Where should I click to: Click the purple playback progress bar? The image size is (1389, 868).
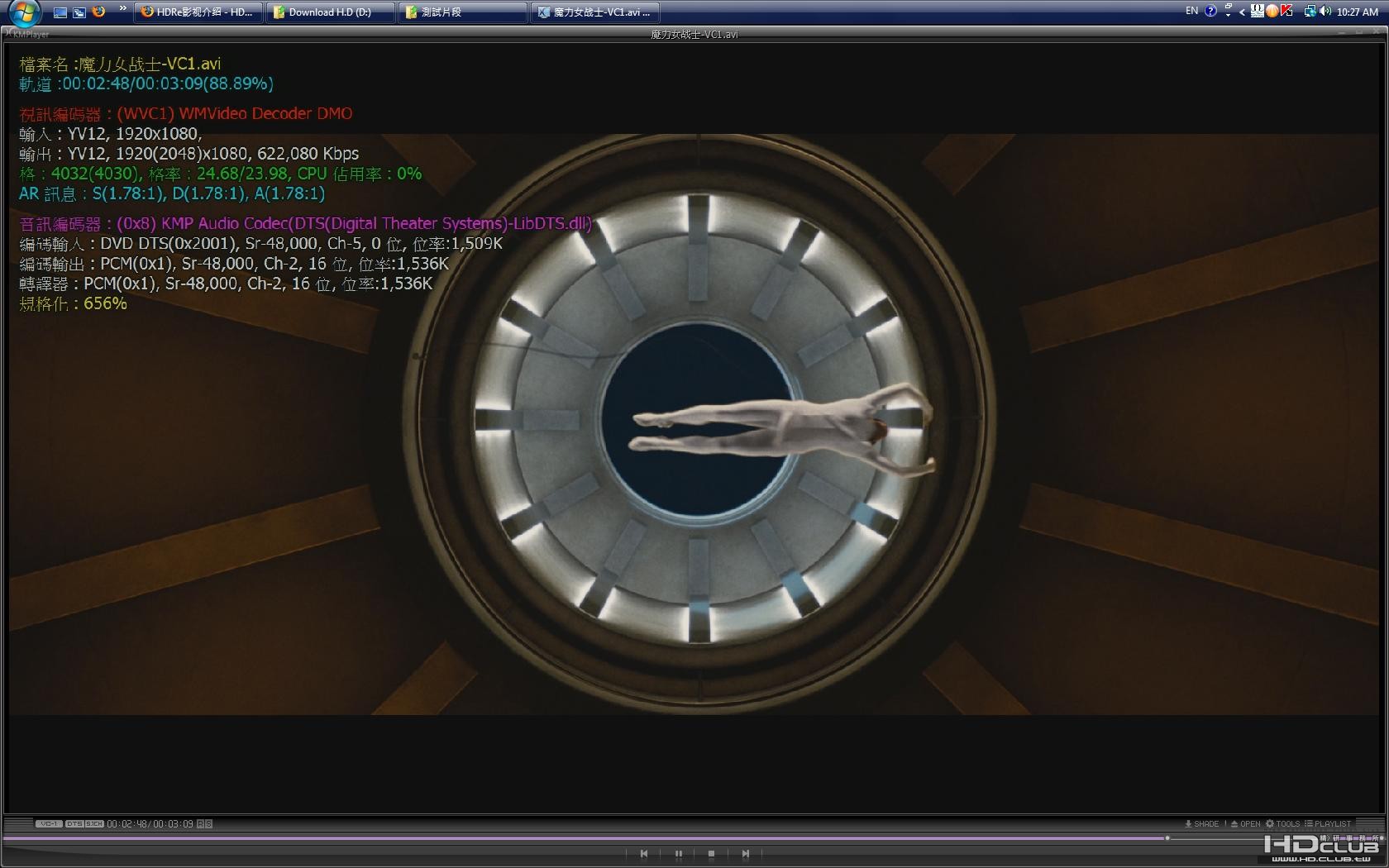584,837
